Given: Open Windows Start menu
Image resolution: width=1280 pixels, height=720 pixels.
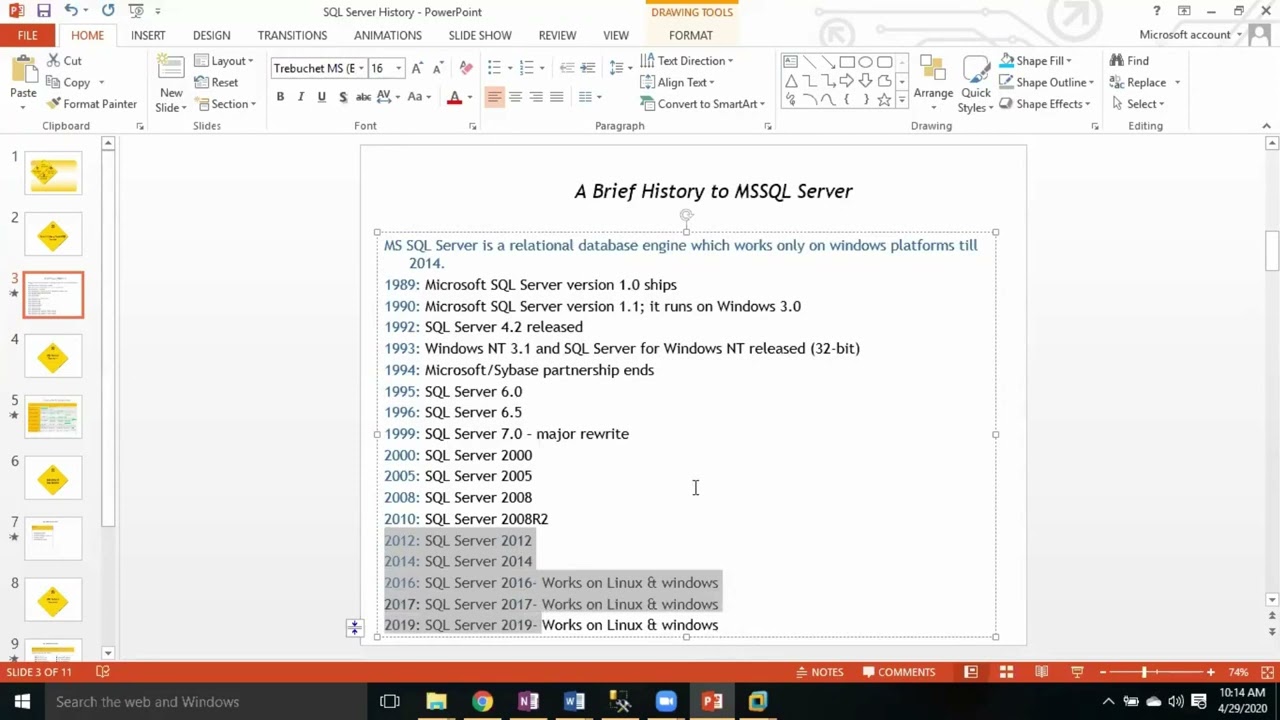Looking at the screenshot, I should (x=22, y=702).
